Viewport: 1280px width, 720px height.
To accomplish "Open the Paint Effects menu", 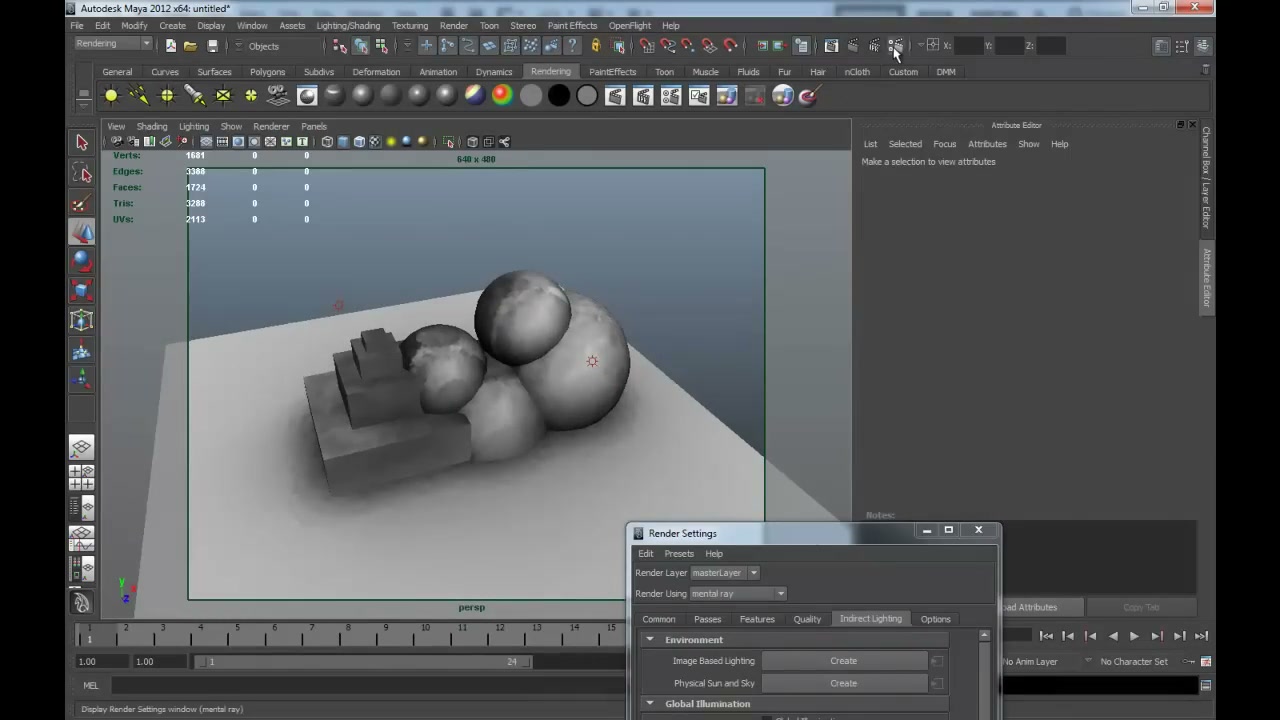I will 572,26.
